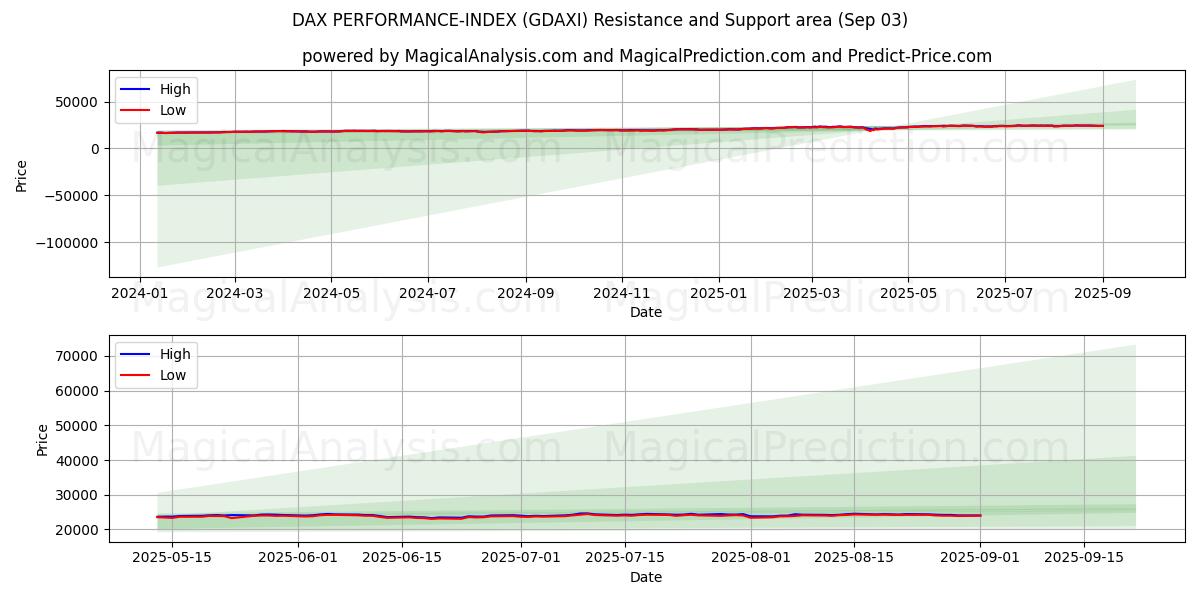Viewport: 1200px width, 600px height.
Task: Click the '2024-11' date tick label
Action: [622, 294]
